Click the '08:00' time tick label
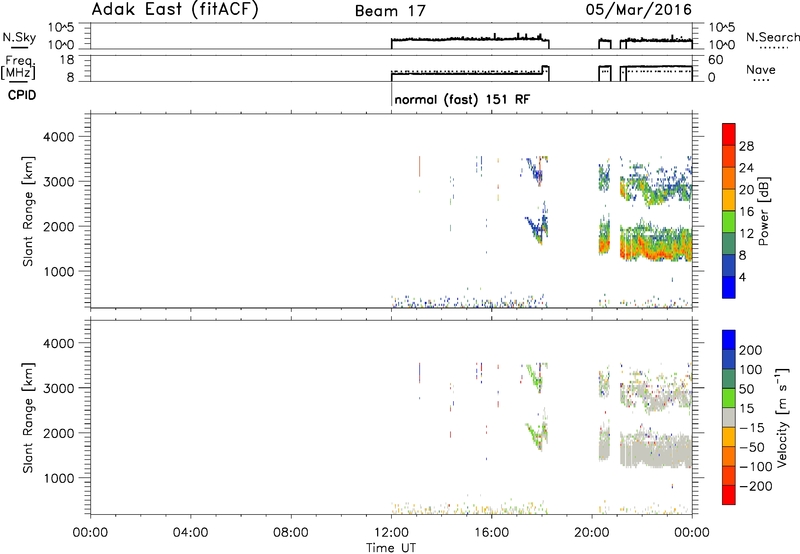Viewport: 800px width, 554px height. pos(291,533)
